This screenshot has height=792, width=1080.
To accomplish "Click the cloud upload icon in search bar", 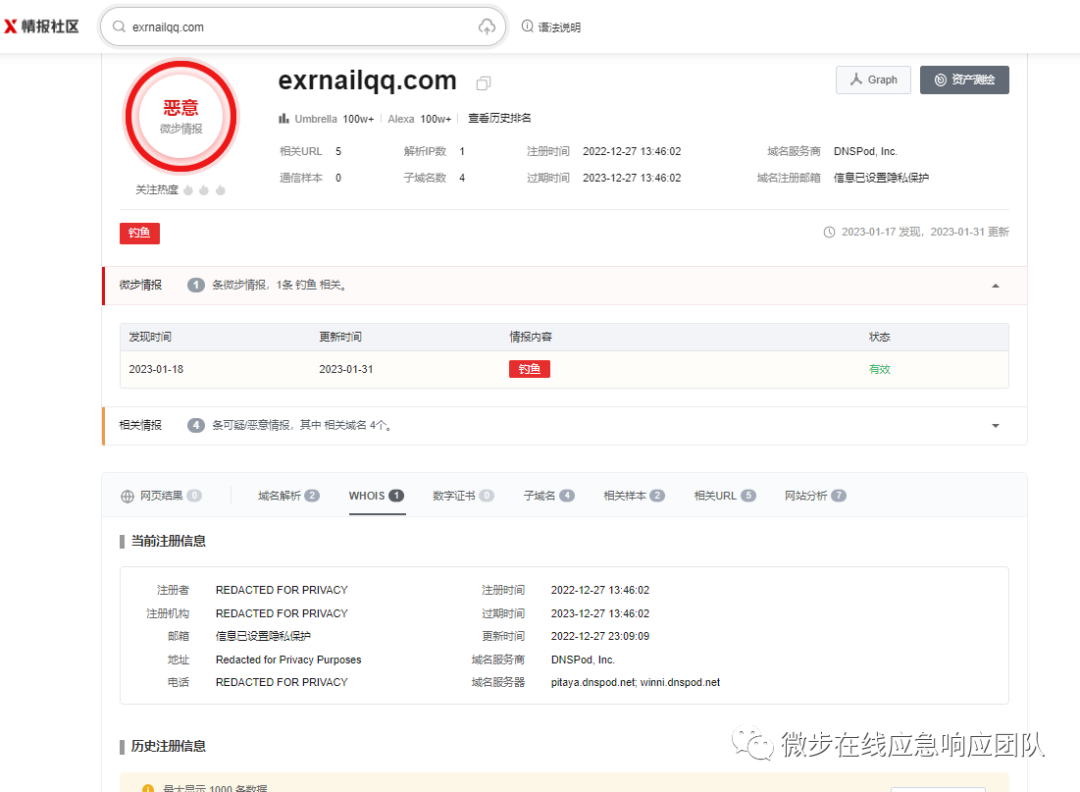I will coord(487,27).
